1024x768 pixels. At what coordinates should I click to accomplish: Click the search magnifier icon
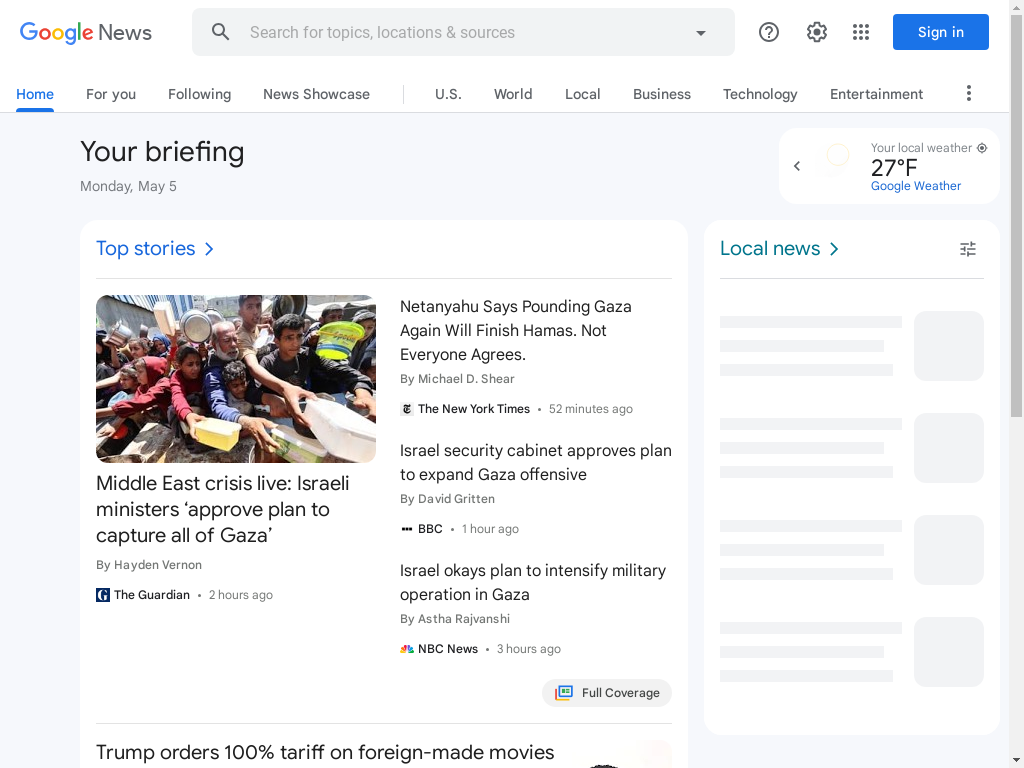221,32
